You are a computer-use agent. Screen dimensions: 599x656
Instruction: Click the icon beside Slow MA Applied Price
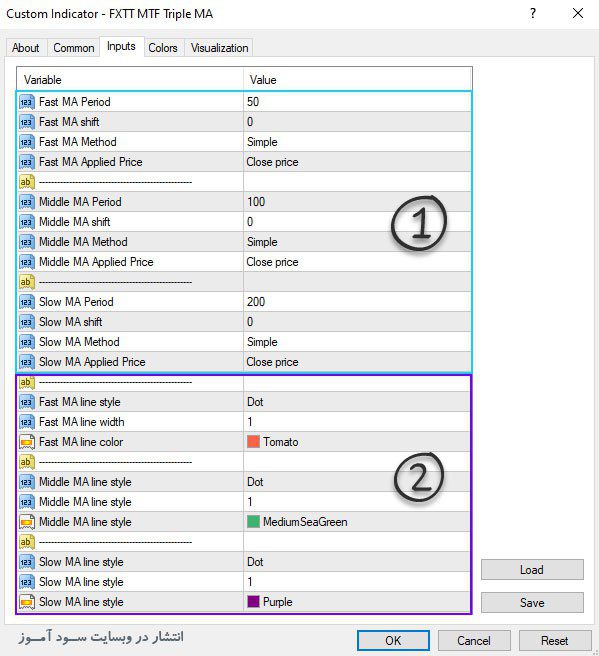[26, 362]
